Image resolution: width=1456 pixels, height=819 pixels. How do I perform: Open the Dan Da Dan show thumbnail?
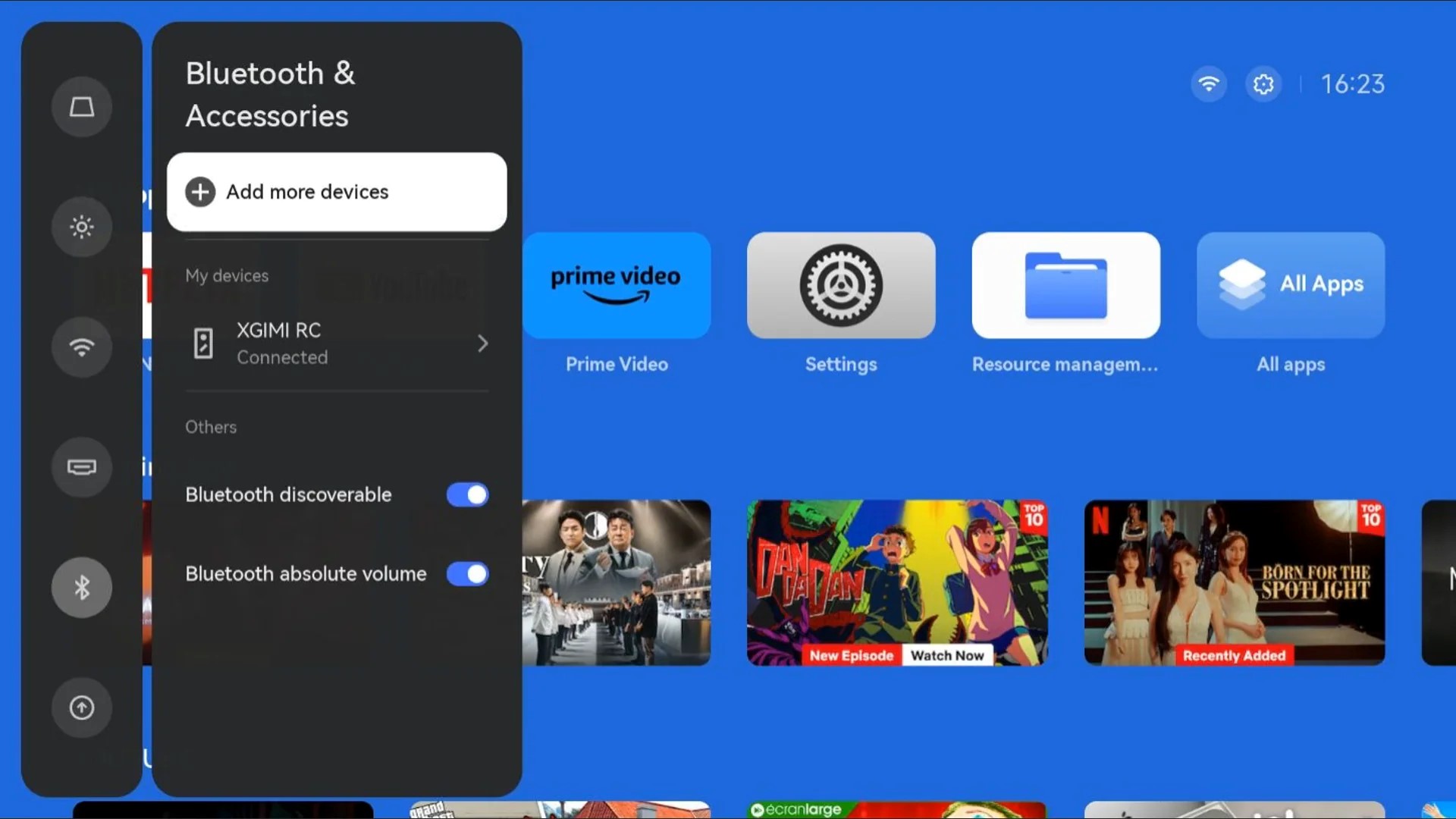[x=897, y=582]
